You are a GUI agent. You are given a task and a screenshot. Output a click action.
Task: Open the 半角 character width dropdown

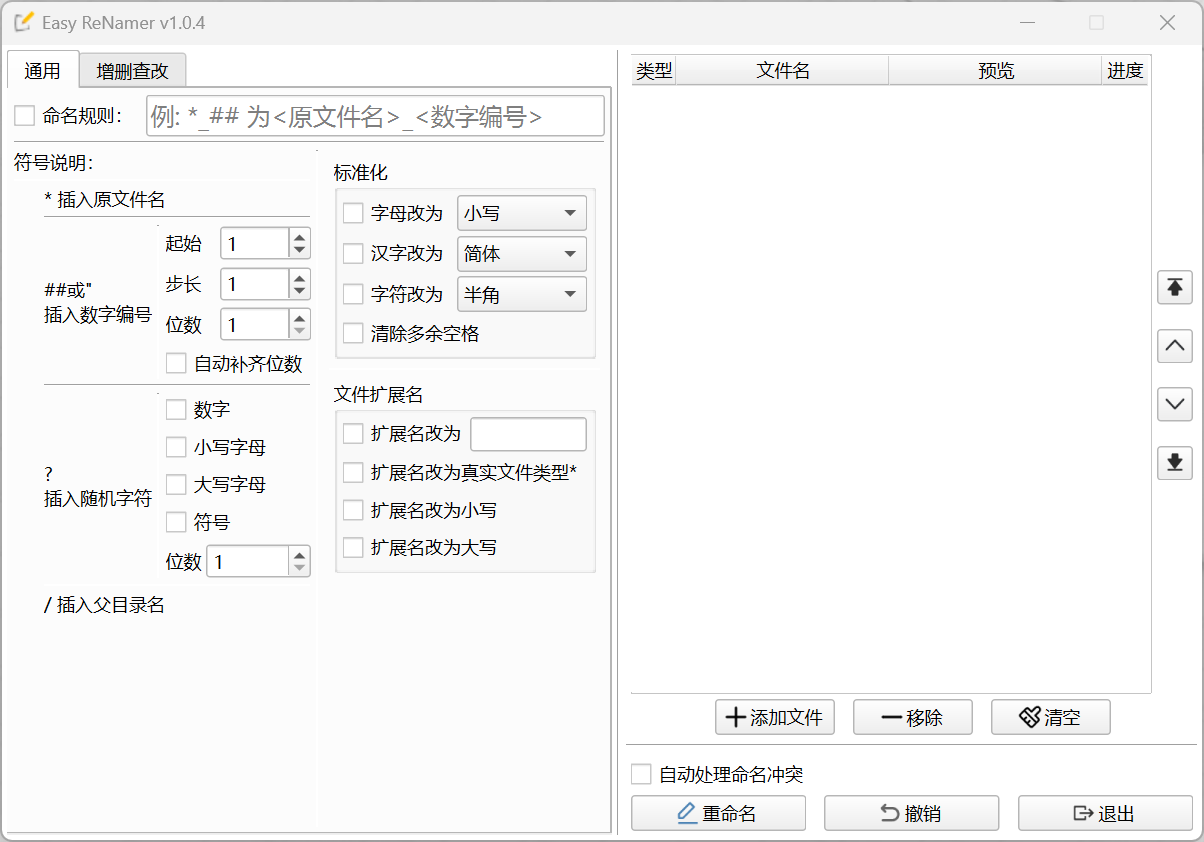[521, 294]
